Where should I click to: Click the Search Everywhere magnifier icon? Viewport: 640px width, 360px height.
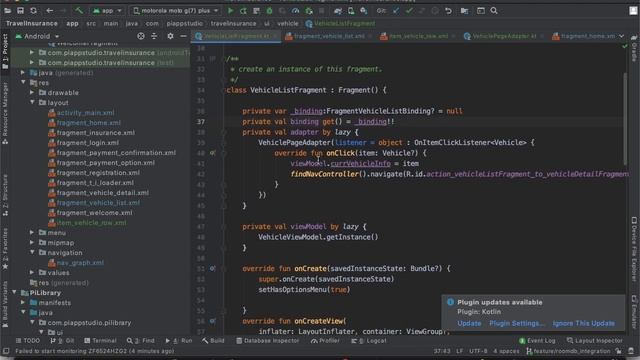click(x=494, y=11)
